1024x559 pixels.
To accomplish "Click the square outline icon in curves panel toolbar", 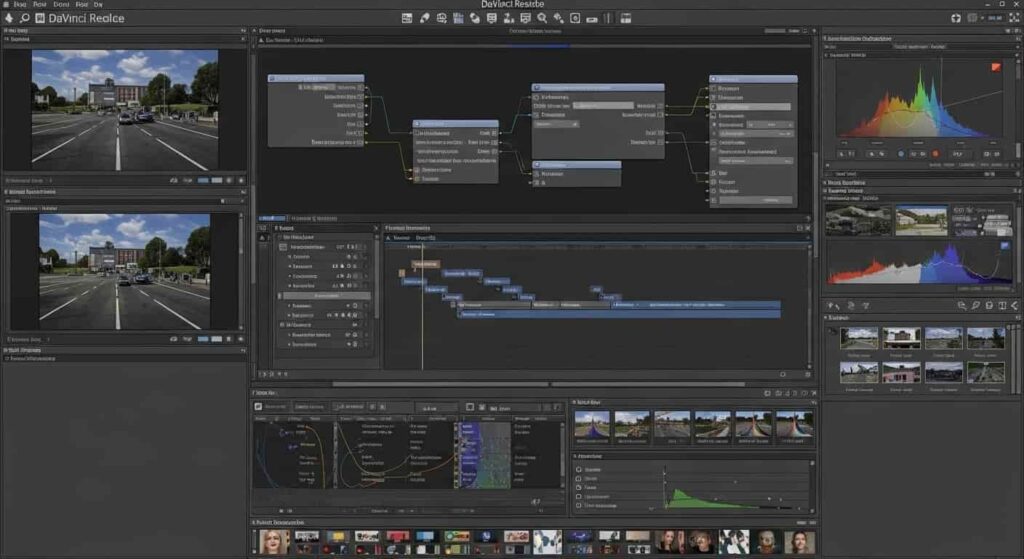I will coord(470,407).
